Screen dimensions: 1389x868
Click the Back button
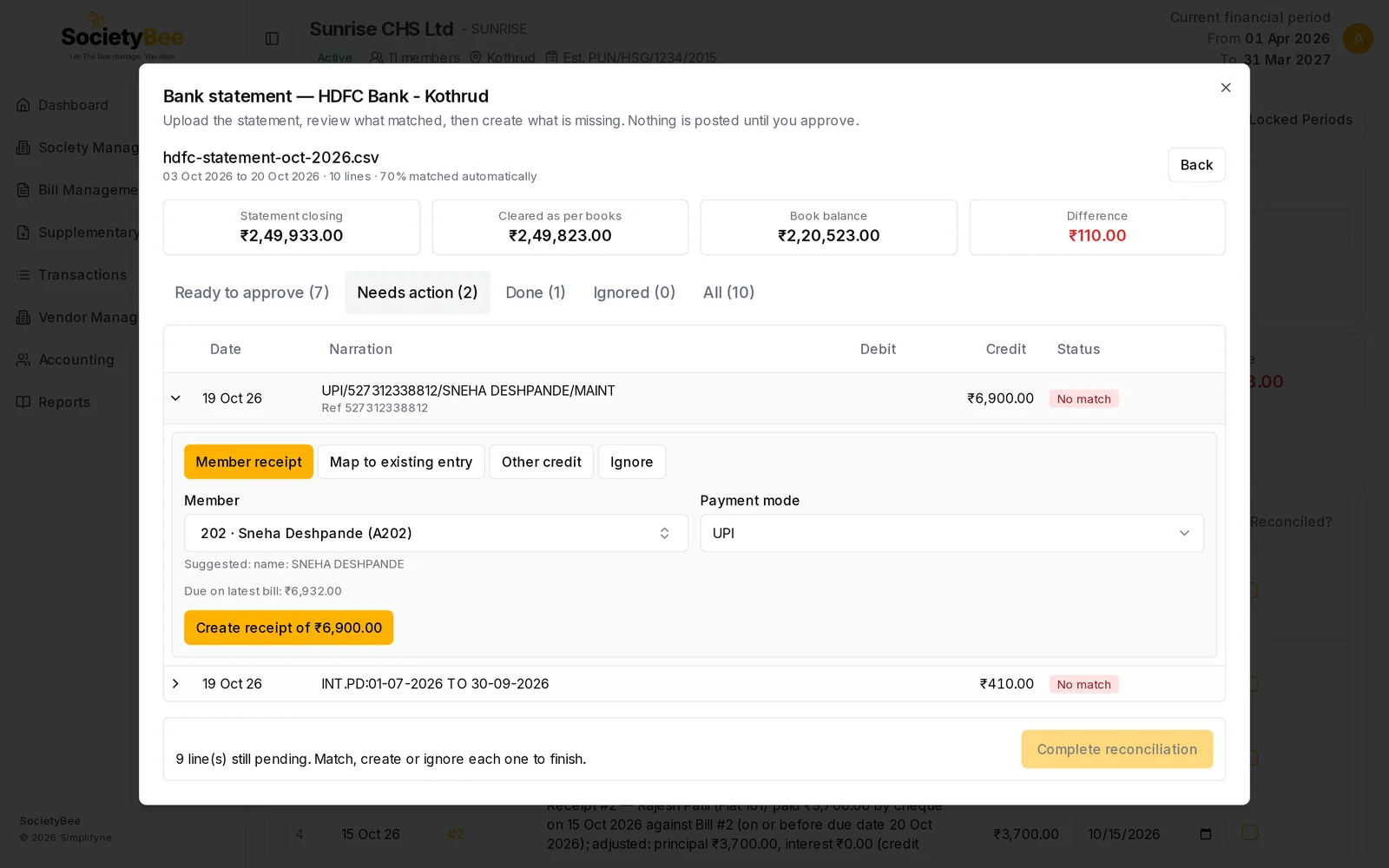pyautogui.click(x=1196, y=165)
